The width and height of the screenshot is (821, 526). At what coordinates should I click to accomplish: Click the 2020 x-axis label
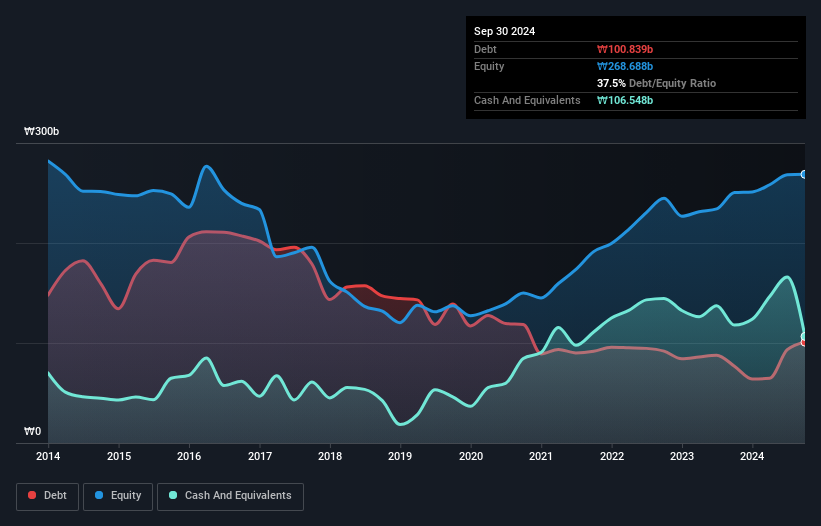pyautogui.click(x=471, y=456)
